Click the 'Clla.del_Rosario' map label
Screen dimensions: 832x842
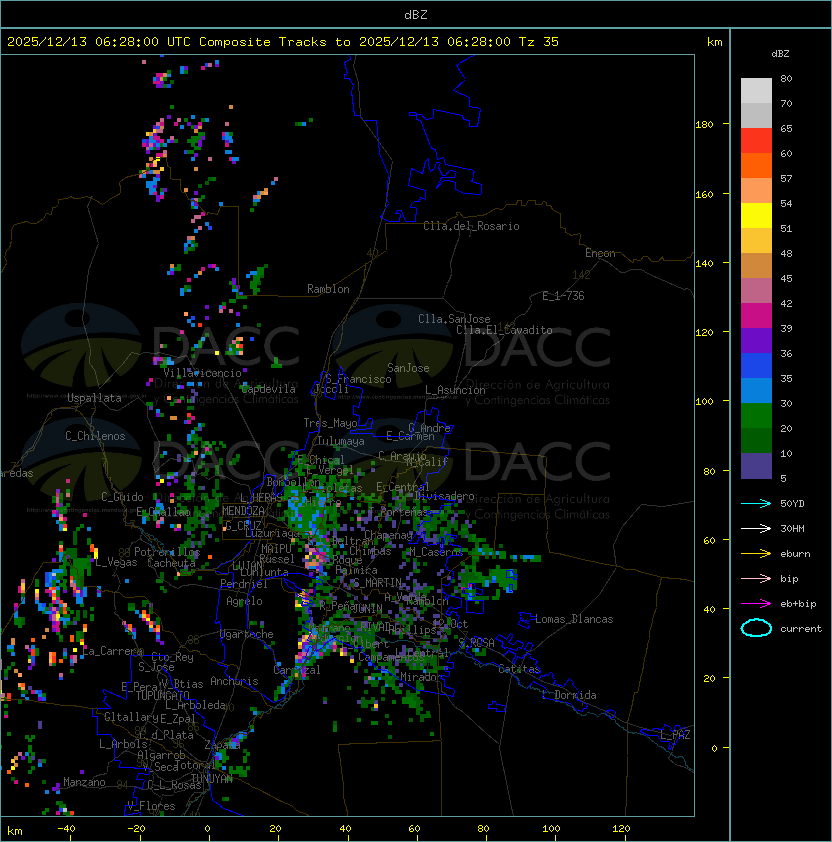(471, 226)
